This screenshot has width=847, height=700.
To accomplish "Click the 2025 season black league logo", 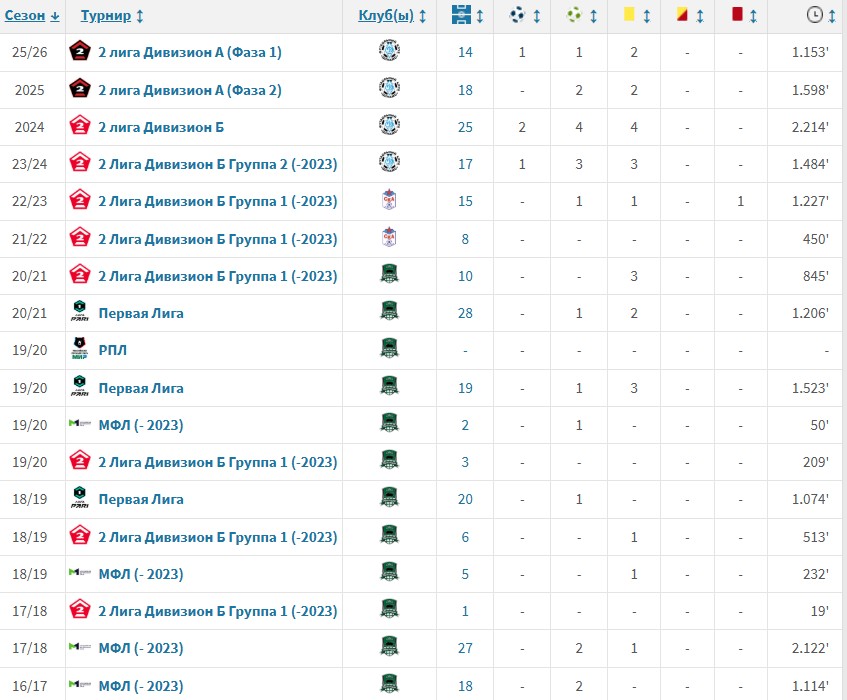I will (79, 88).
